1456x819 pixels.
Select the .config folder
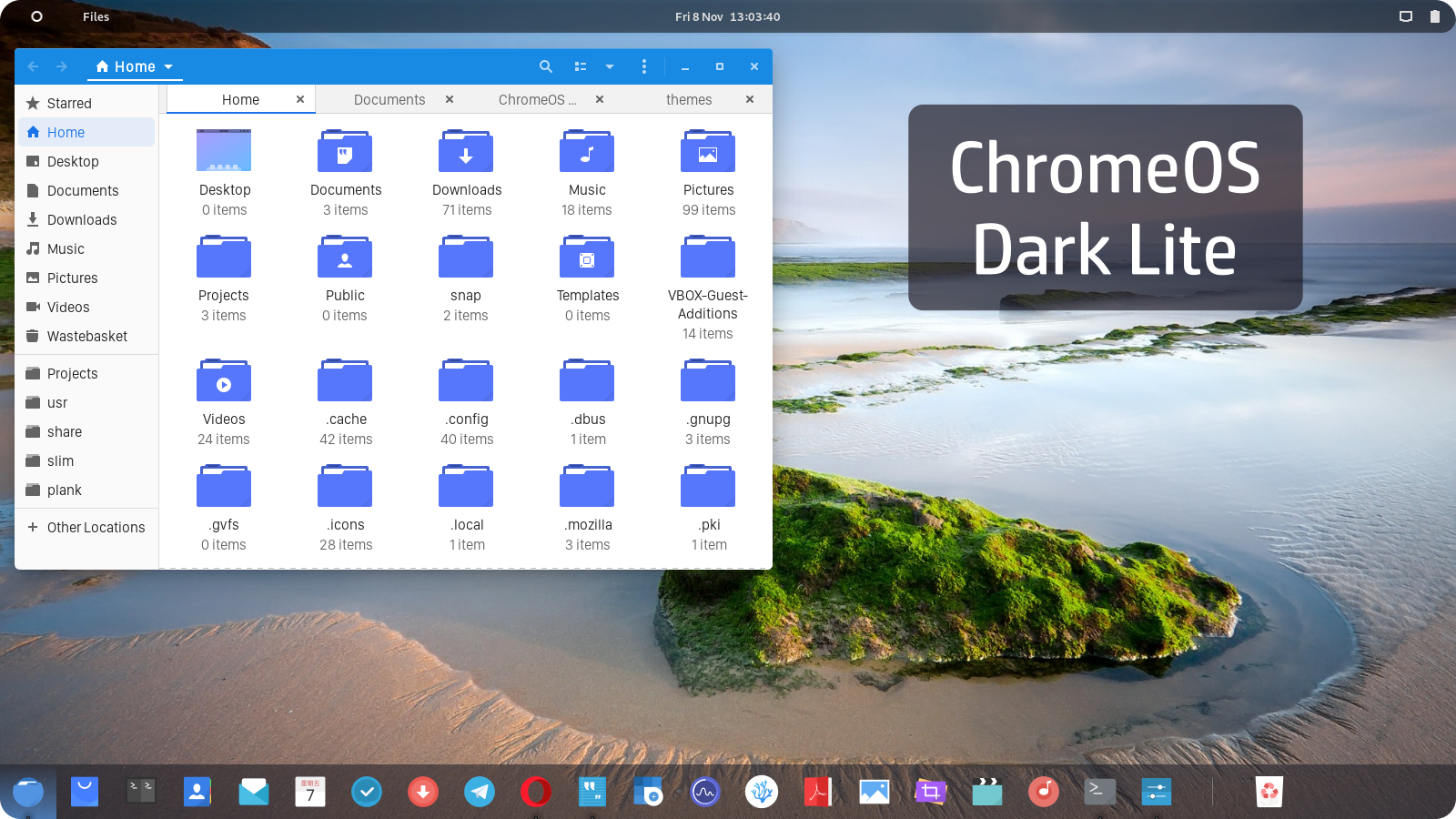pyautogui.click(x=466, y=379)
